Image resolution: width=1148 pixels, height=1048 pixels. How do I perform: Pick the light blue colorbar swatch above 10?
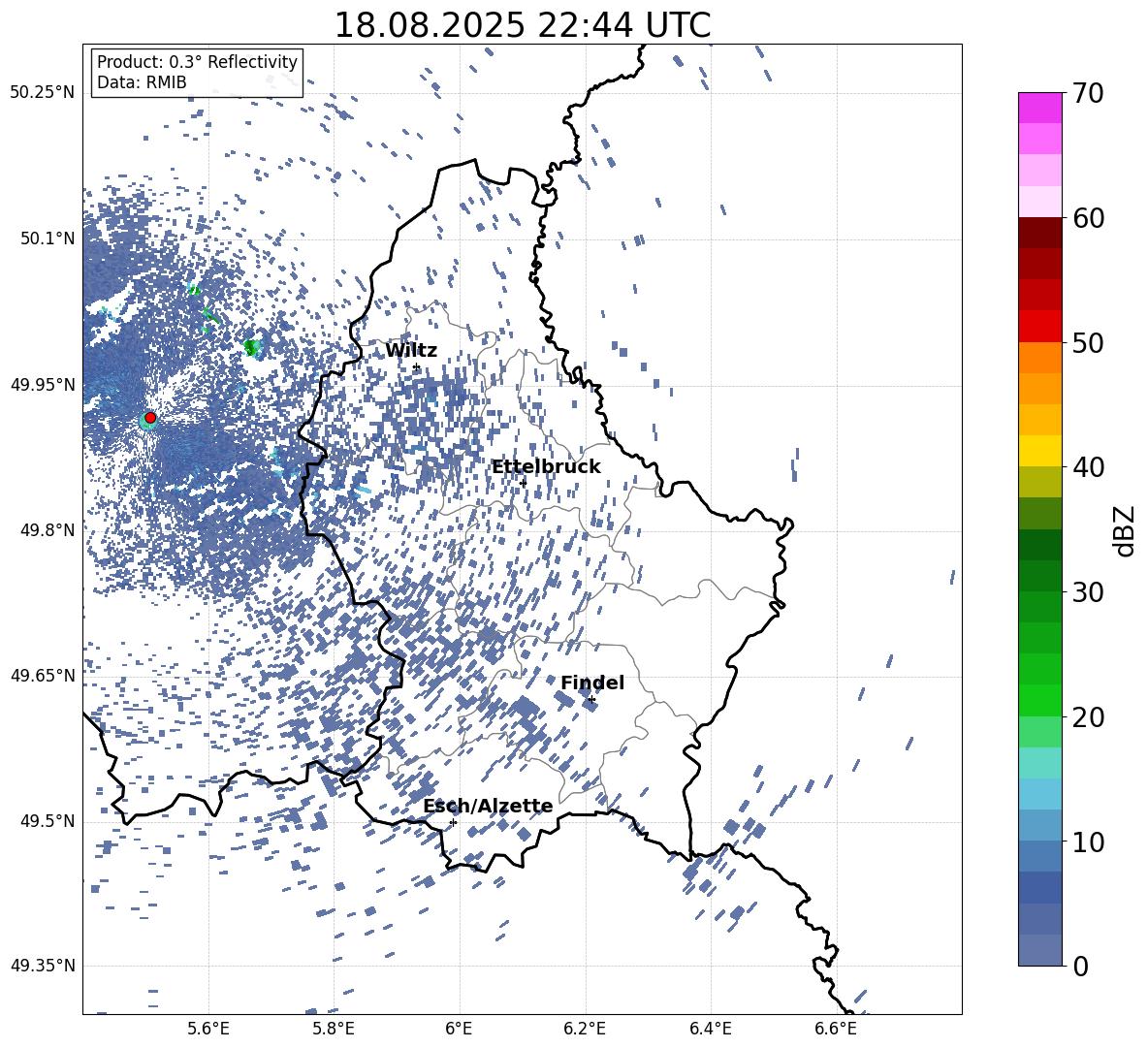pyautogui.click(x=1039, y=826)
